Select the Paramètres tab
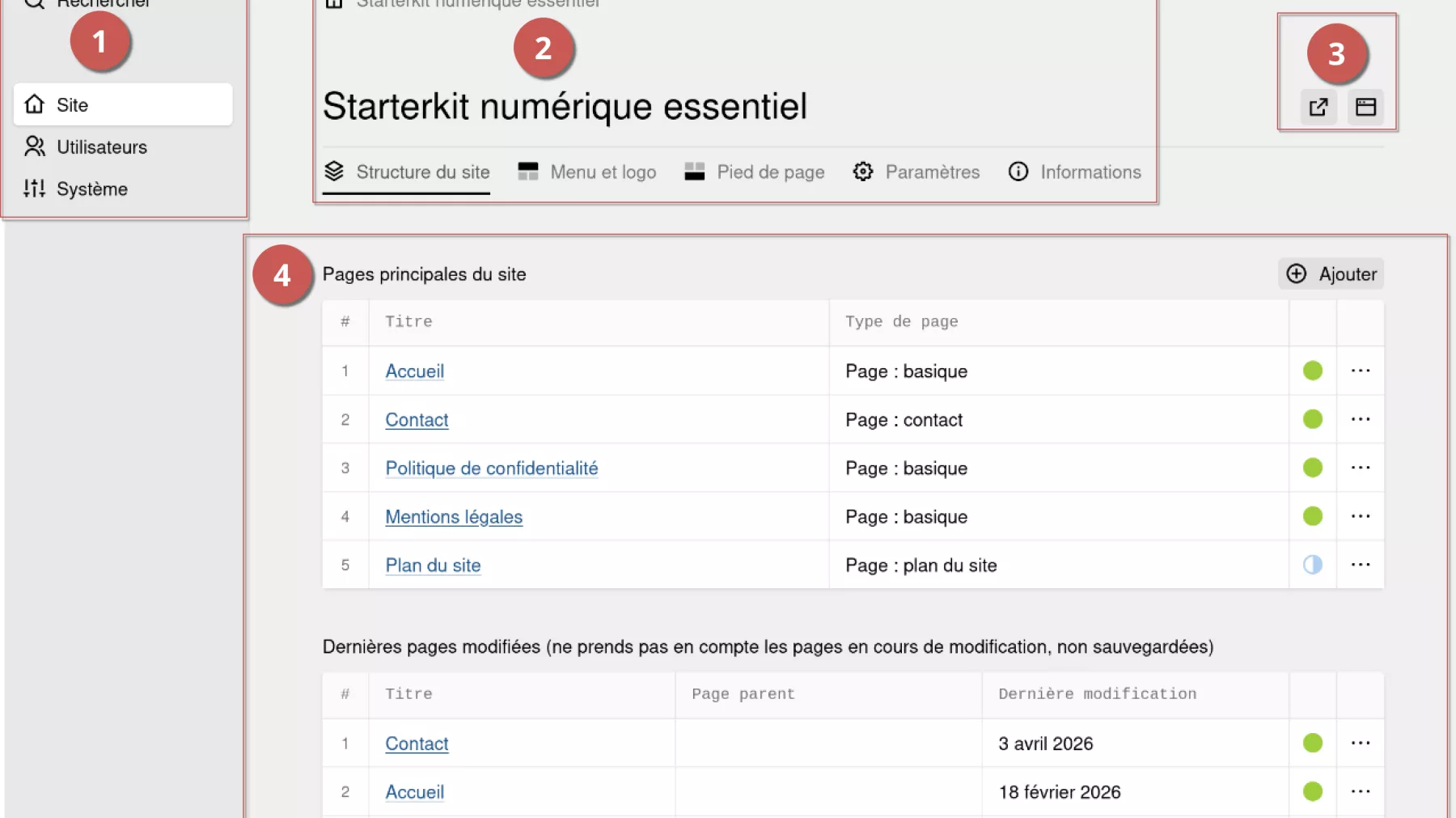The width and height of the screenshot is (1456, 818). pyautogui.click(x=916, y=172)
